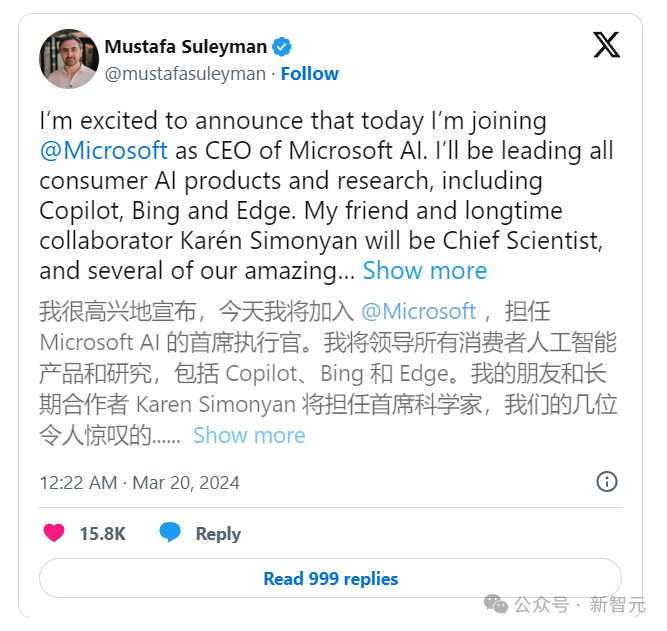Click the blue reply speech bubble icon
Image resolution: width=667 pixels, height=631 pixels.
[170, 532]
